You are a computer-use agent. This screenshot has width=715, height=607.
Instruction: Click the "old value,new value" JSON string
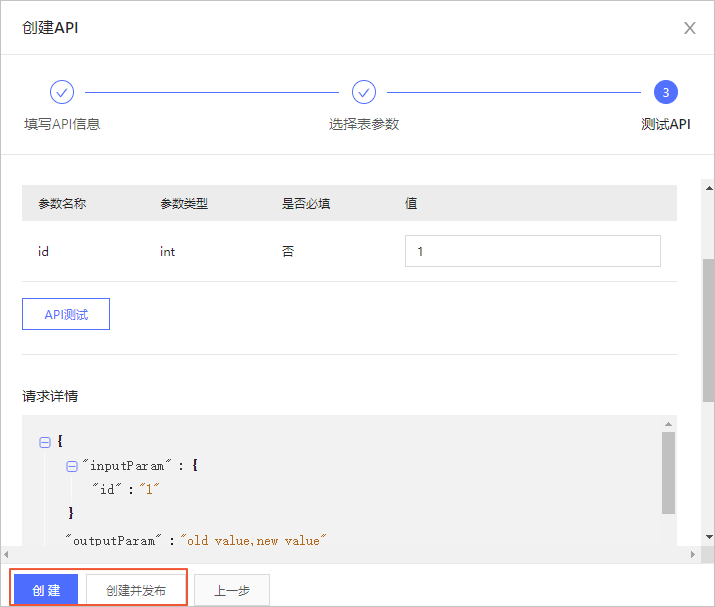point(253,541)
